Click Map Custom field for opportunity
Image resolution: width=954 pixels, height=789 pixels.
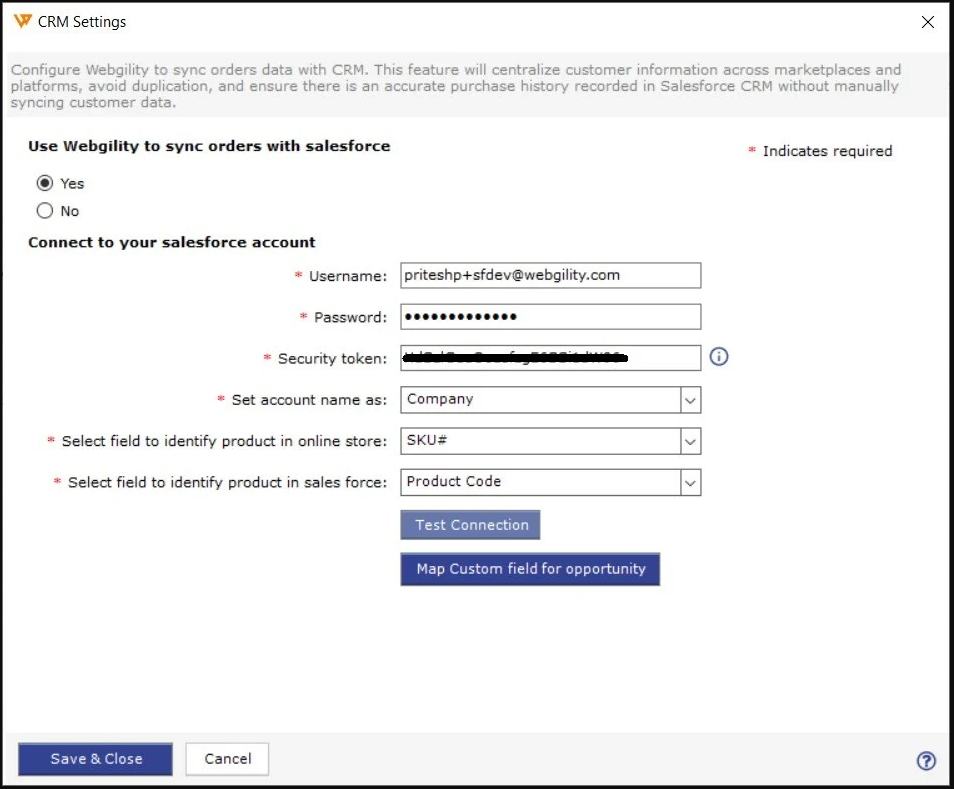tap(530, 569)
